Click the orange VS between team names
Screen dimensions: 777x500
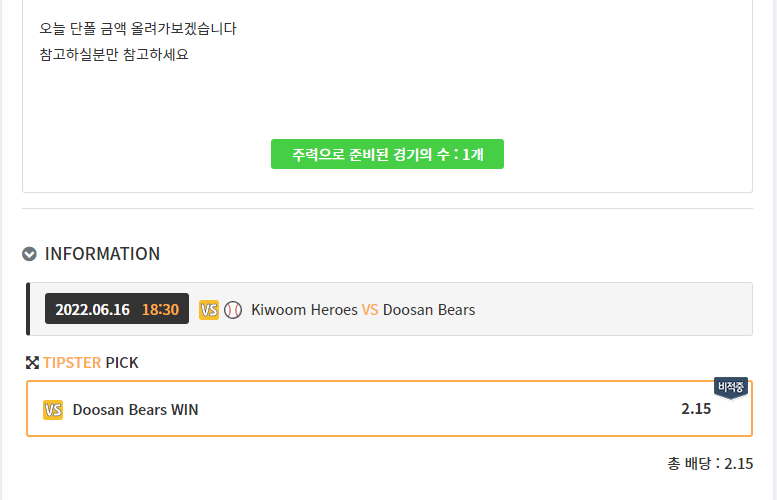pos(370,310)
